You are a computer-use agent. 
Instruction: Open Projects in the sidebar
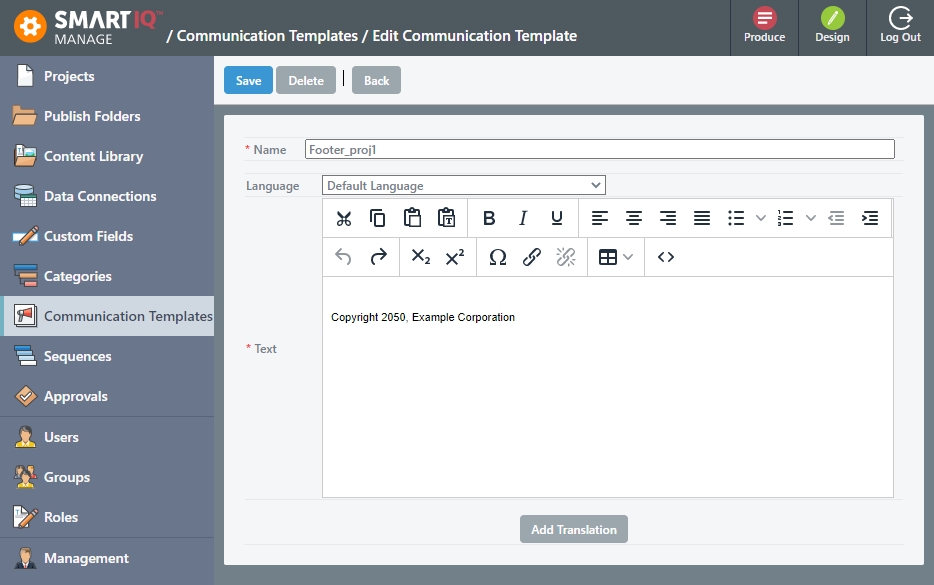(107, 76)
